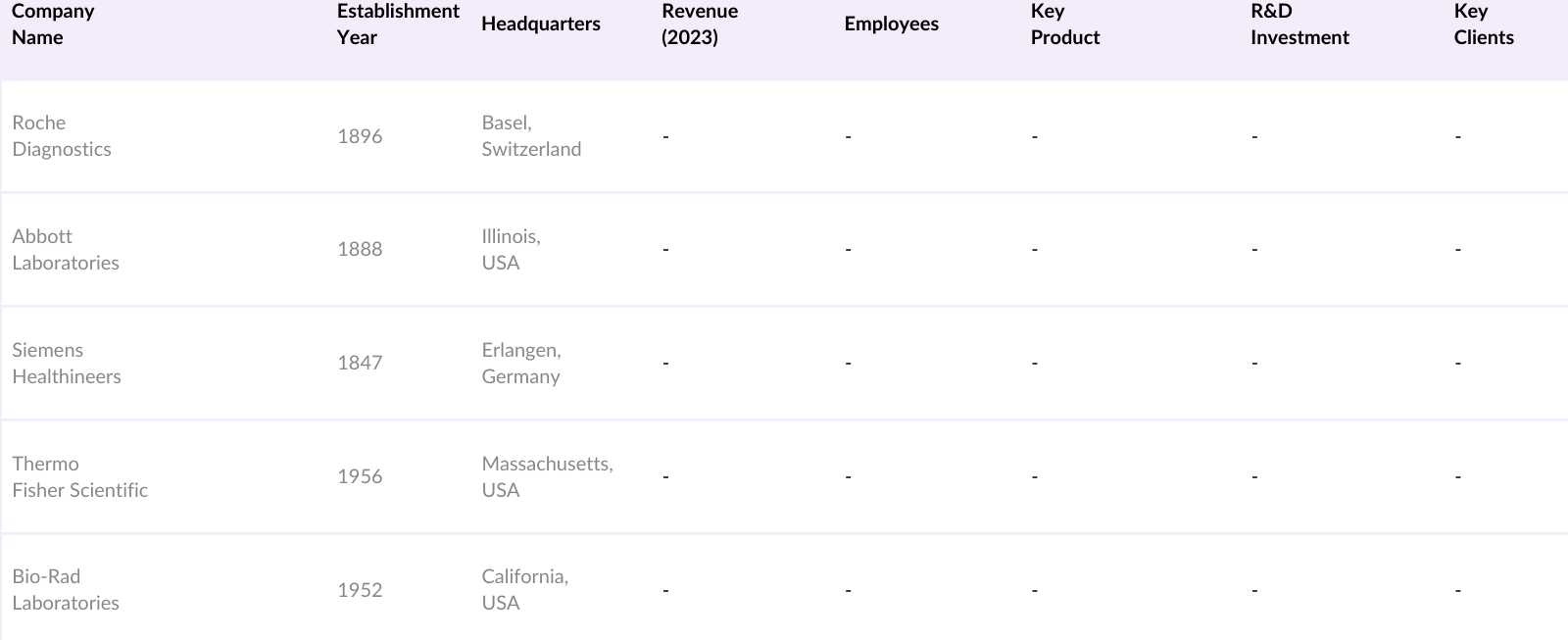Click the Key Clients column header

pos(1484,25)
